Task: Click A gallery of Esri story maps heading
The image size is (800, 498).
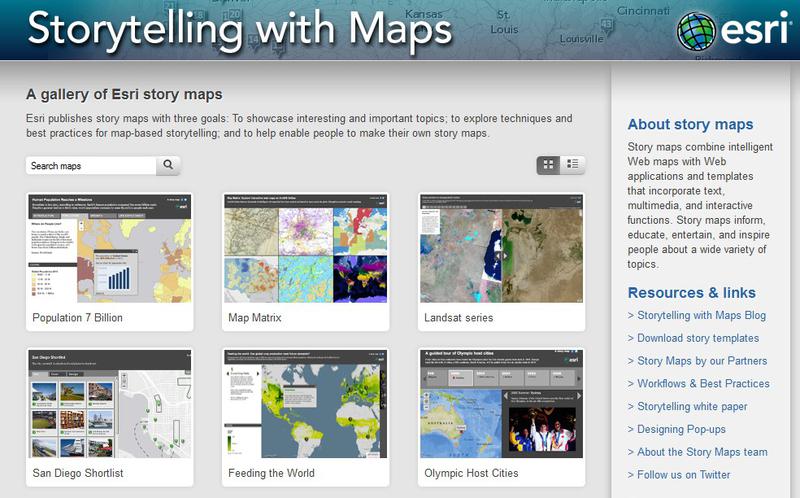Action: pos(124,95)
